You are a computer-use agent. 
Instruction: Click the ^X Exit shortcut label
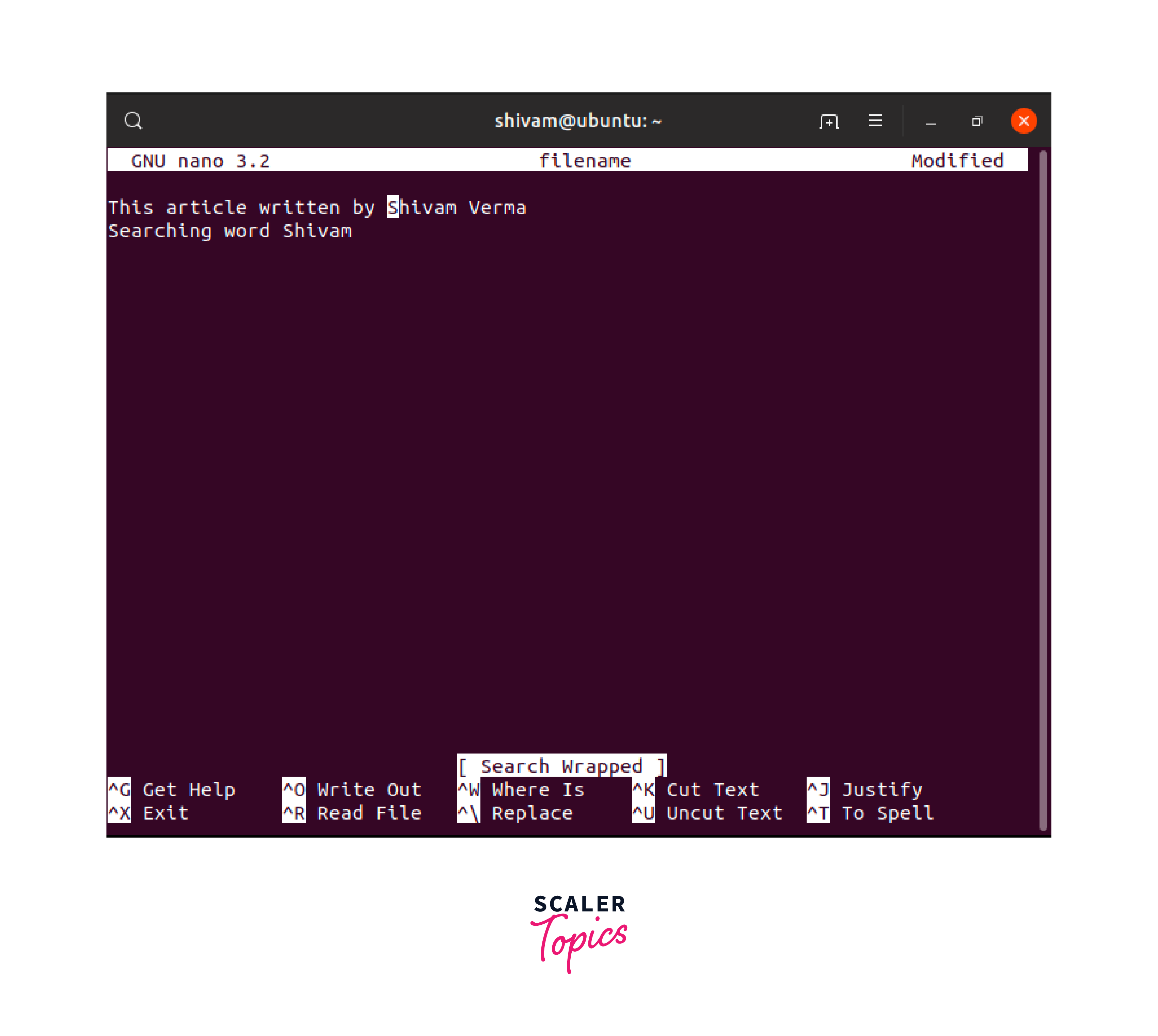coord(148,813)
